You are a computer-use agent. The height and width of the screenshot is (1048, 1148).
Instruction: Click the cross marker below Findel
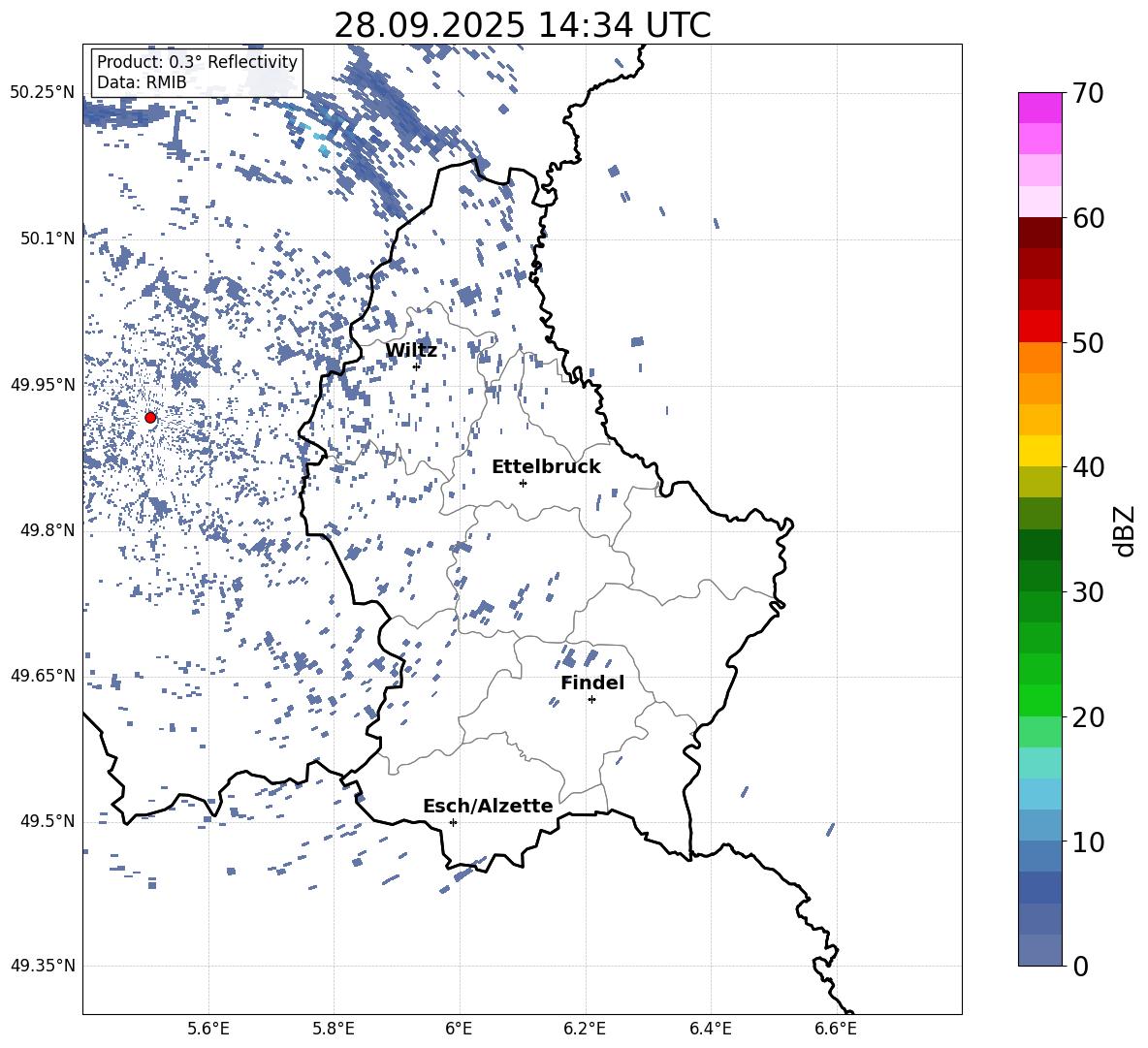pyautogui.click(x=591, y=700)
